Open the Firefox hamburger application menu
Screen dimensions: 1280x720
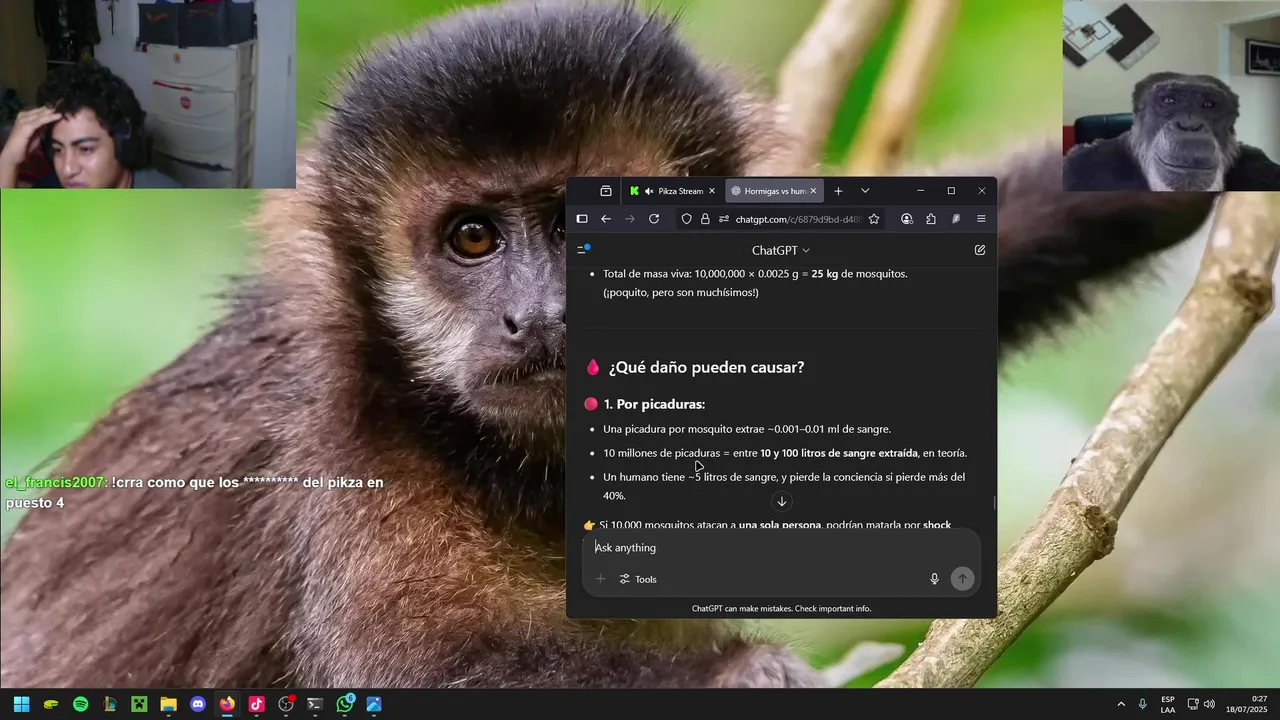[981, 219]
